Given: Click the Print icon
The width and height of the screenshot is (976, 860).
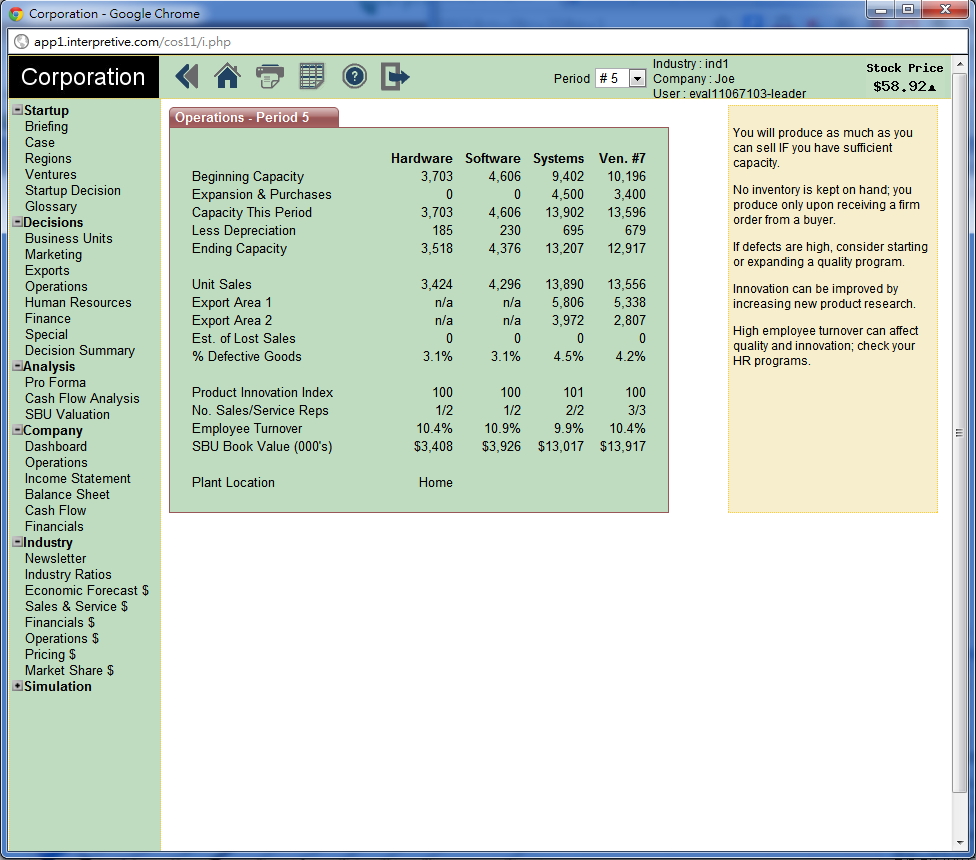Looking at the screenshot, I should click(x=270, y=76).
